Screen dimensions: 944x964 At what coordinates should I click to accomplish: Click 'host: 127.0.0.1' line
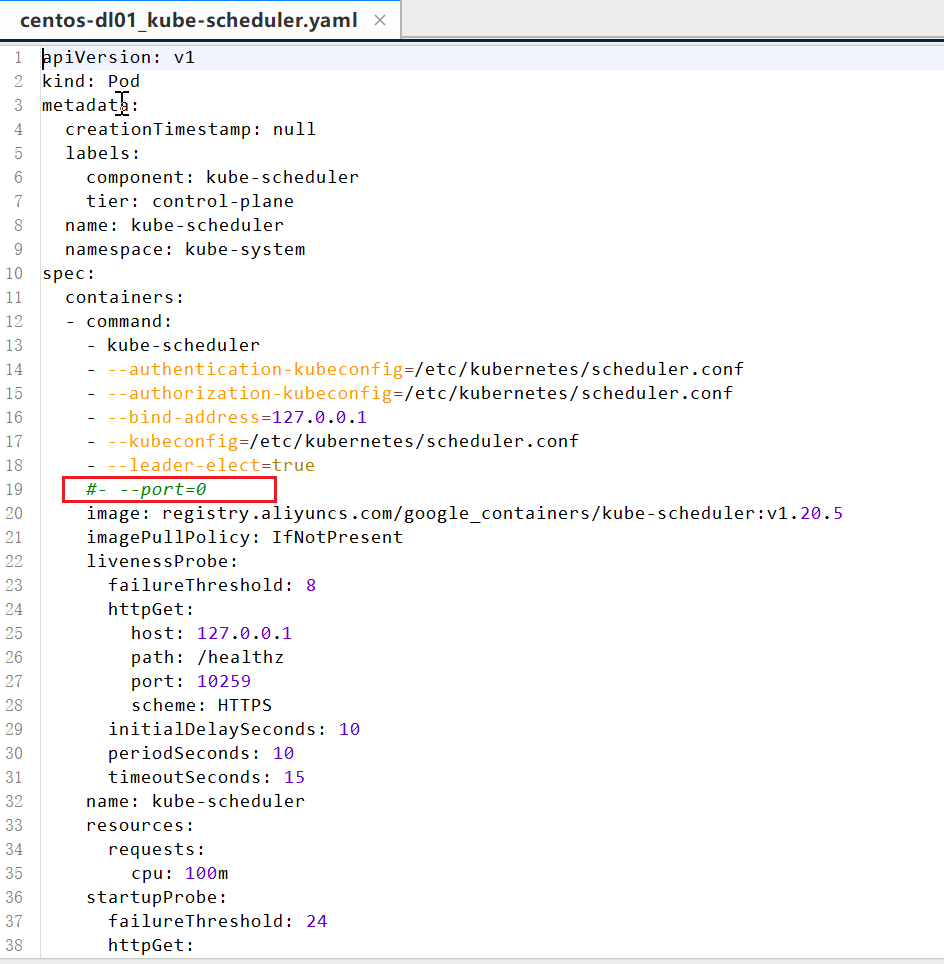212,633
